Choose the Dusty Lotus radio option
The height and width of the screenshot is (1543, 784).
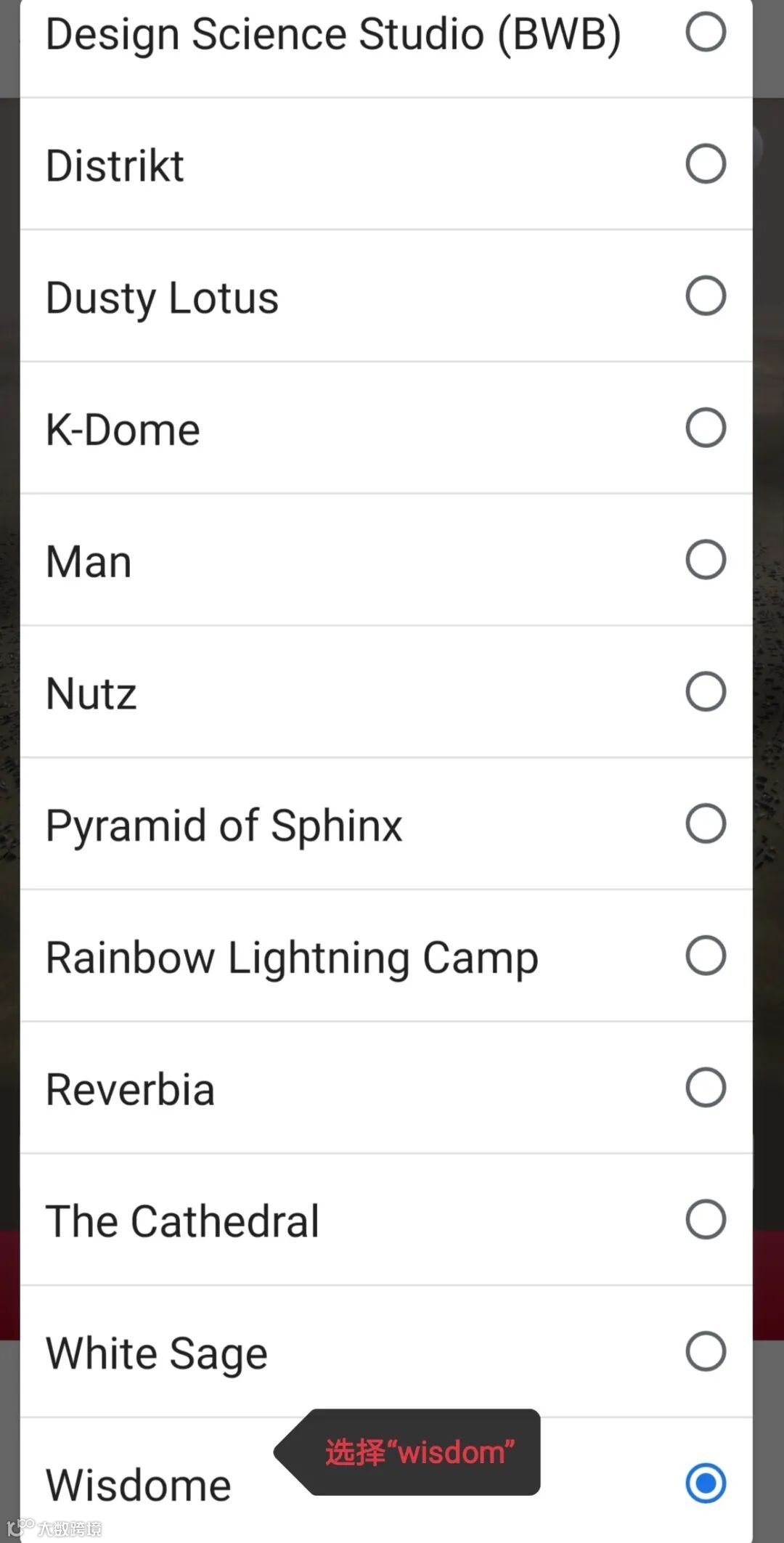[x=706, y=296]
